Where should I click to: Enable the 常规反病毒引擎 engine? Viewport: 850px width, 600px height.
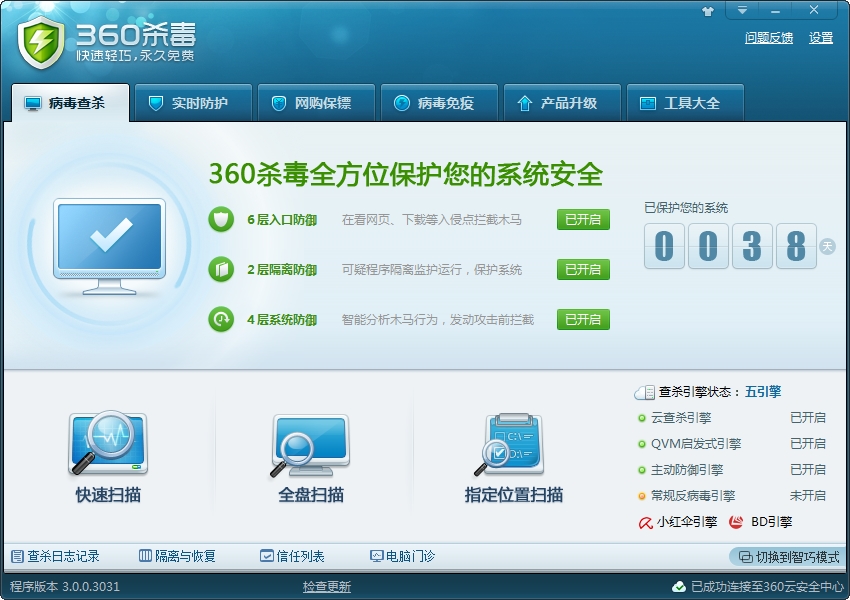tap(806, 495)
